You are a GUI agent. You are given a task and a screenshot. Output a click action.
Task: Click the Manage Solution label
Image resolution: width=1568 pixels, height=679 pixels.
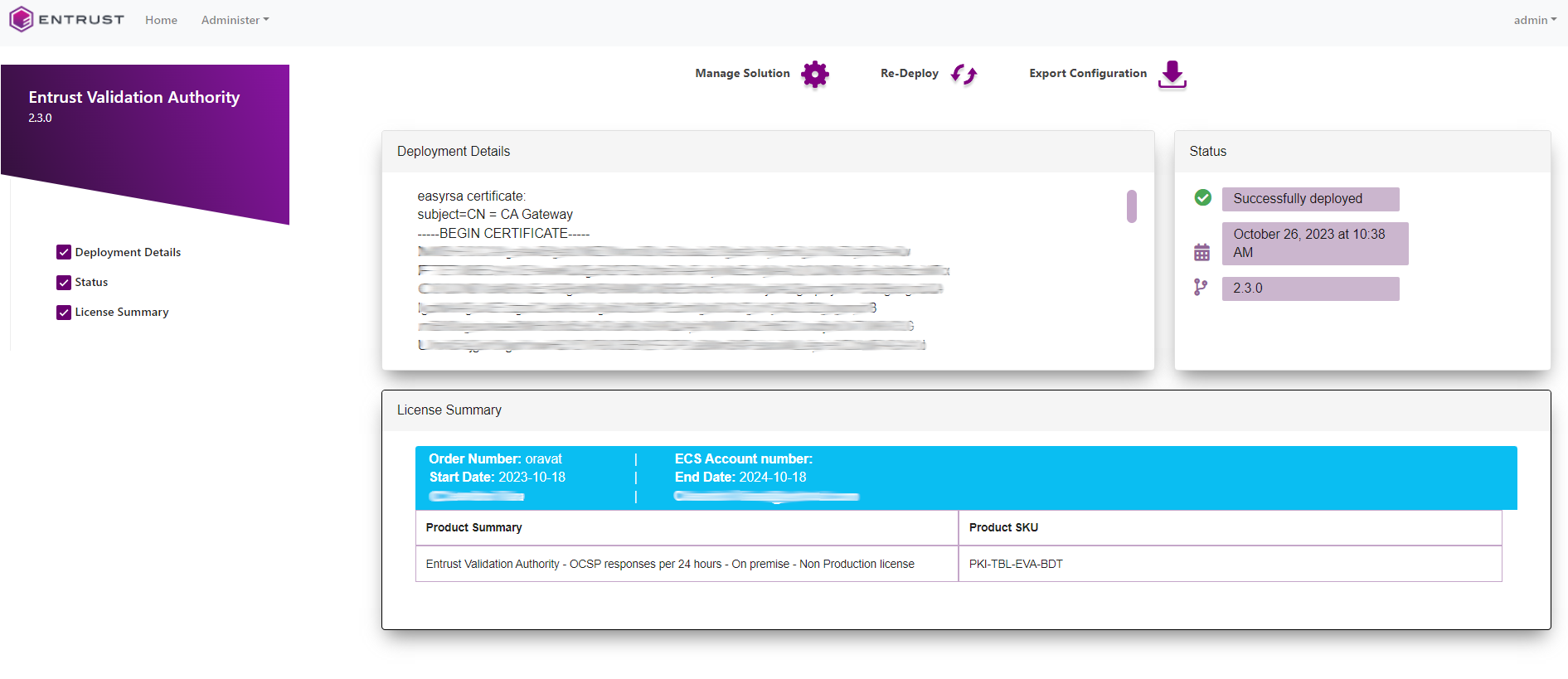tap(743, 73)
